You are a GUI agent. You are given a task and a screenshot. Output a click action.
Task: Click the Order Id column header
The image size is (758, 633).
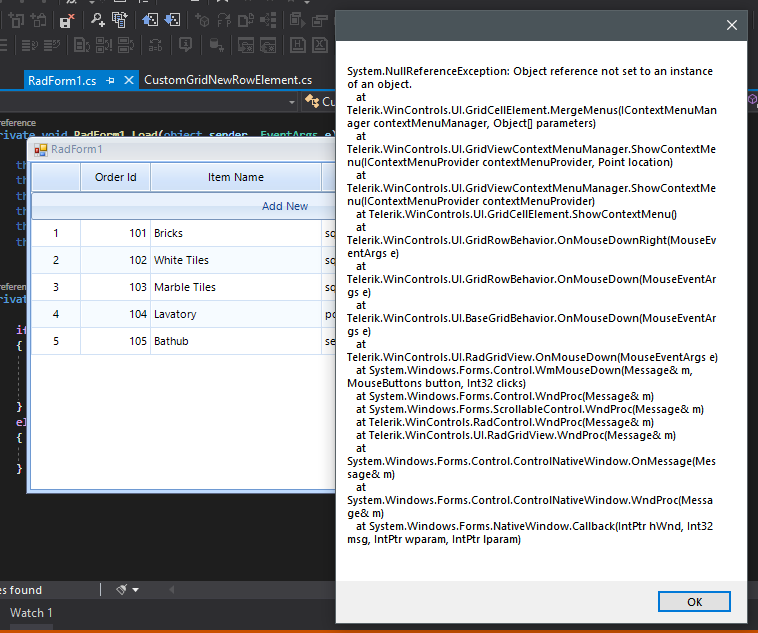point(116,177)
